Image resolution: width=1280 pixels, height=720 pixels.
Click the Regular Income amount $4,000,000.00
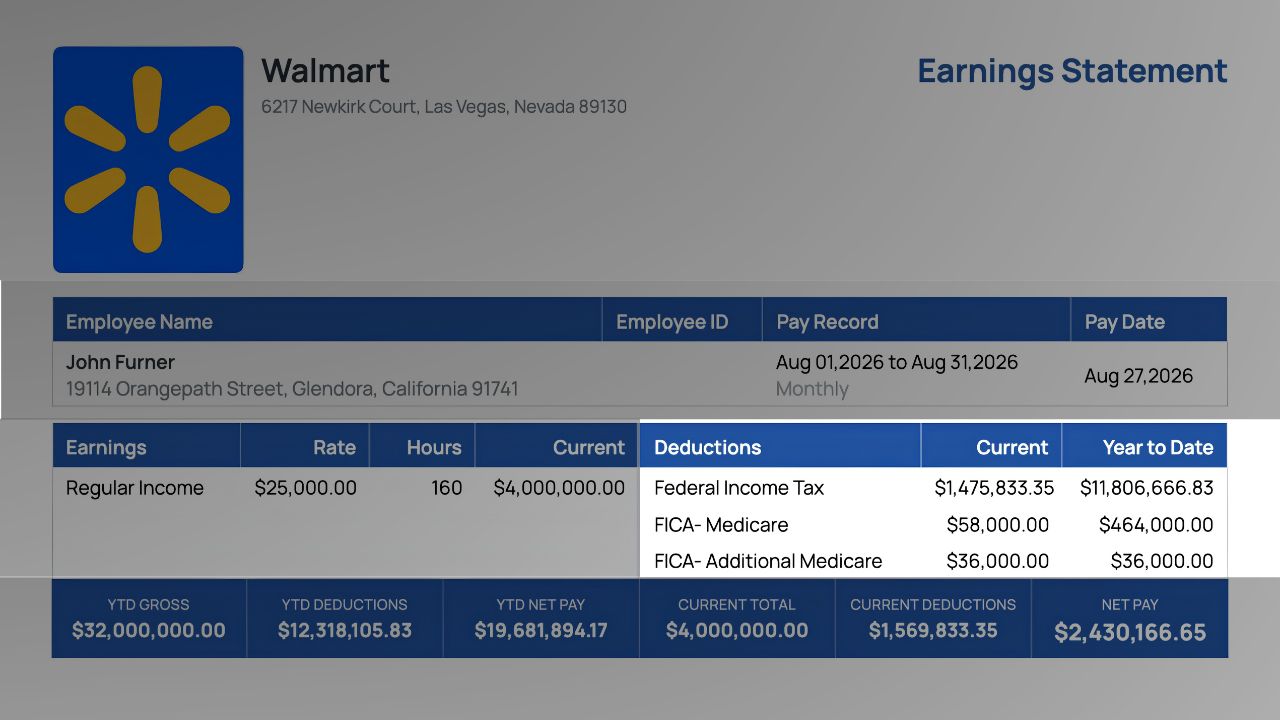(559, 488)
